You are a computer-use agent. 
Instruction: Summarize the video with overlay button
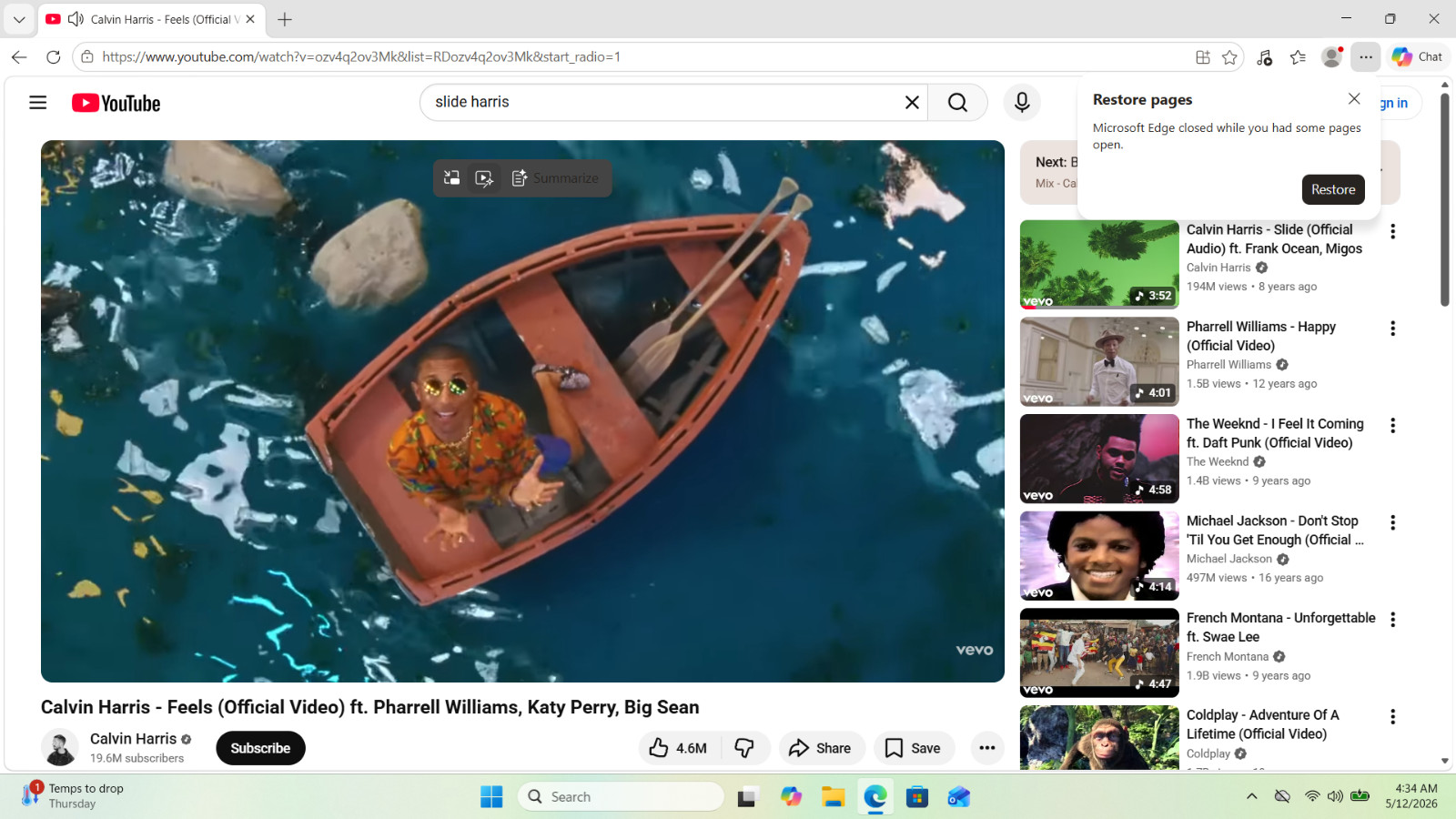[x=555, y=178]
